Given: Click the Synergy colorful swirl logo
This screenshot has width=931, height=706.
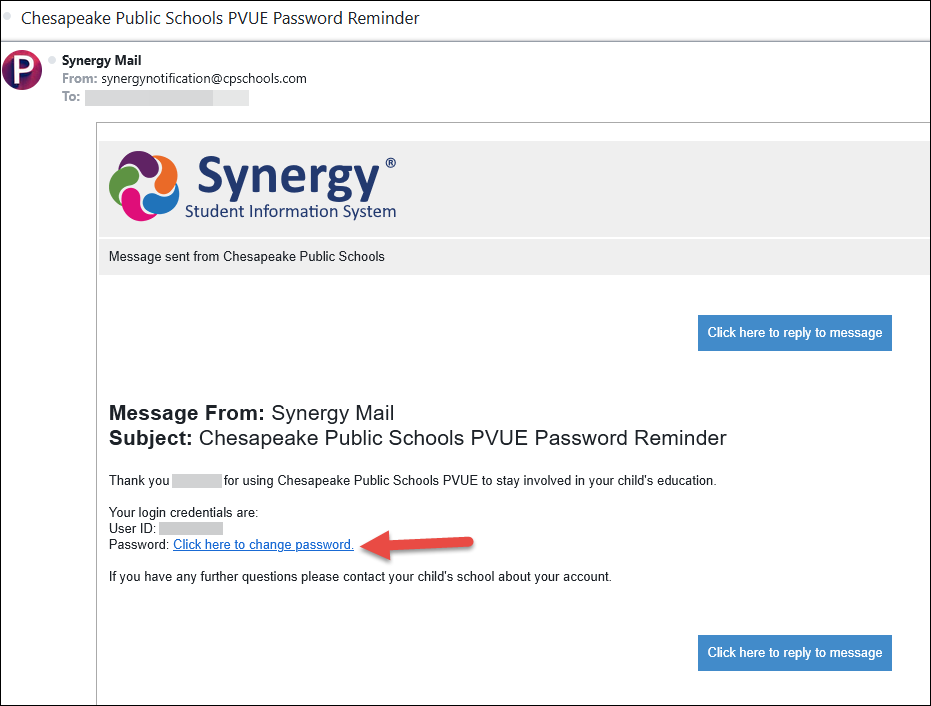Looking at the screenshot, I should pyautogui.click(x=144, y=186).
